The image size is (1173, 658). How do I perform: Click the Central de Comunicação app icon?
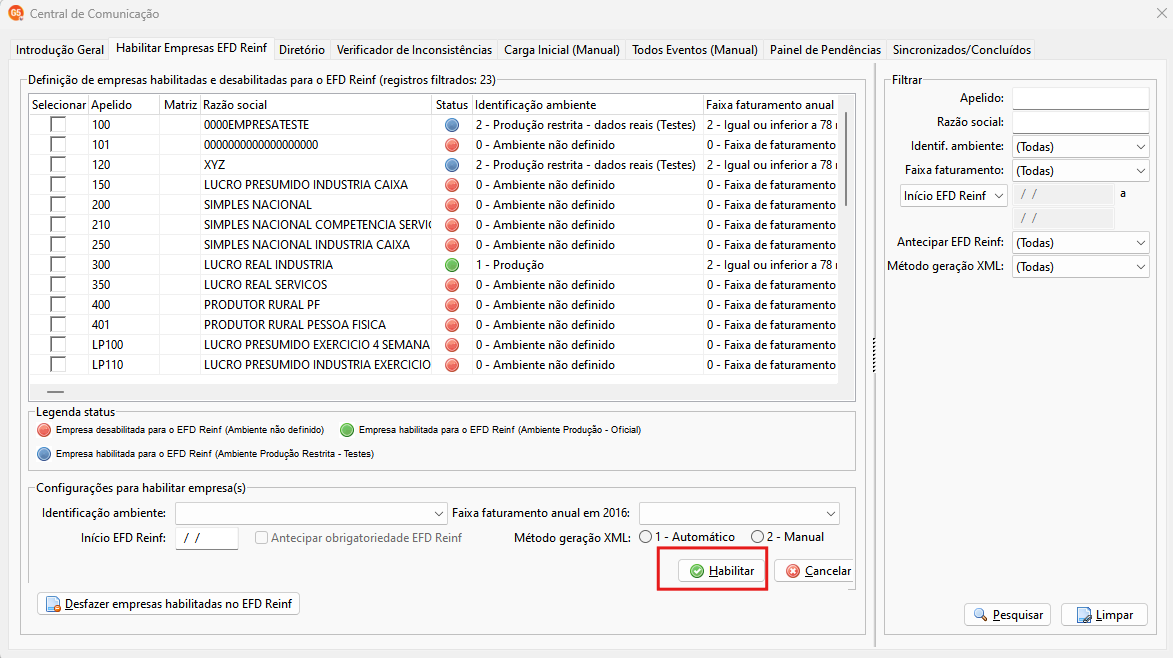pos(16,13)
